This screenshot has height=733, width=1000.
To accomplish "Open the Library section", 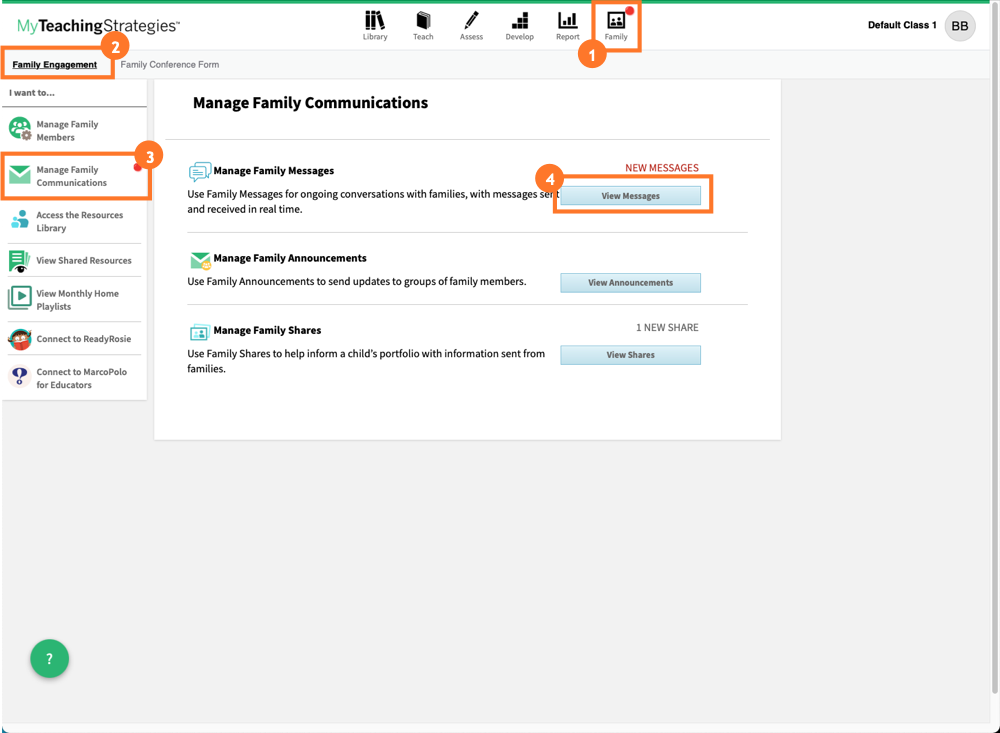I will click(x=375, y=25).
